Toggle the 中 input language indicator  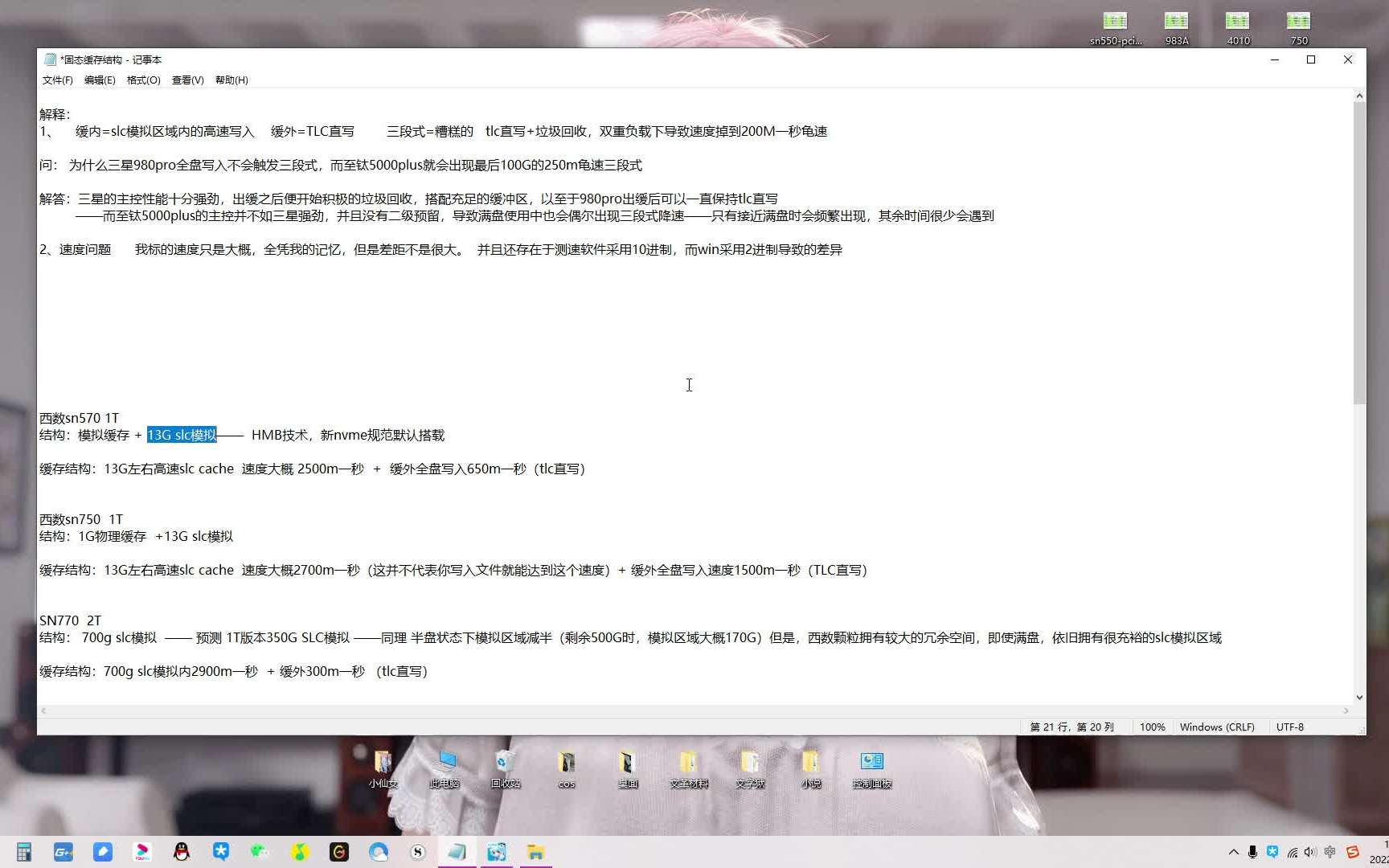tap(1330, 852)
